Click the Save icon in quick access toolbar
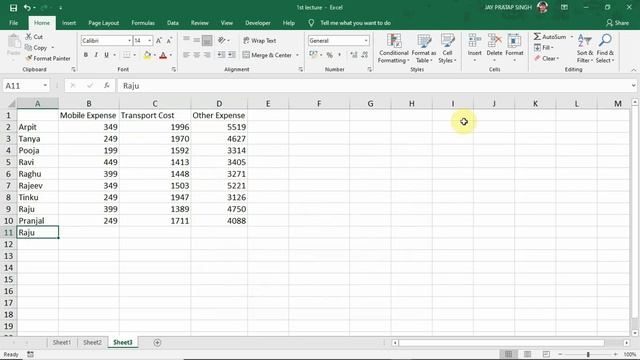 tap(13, 8)
